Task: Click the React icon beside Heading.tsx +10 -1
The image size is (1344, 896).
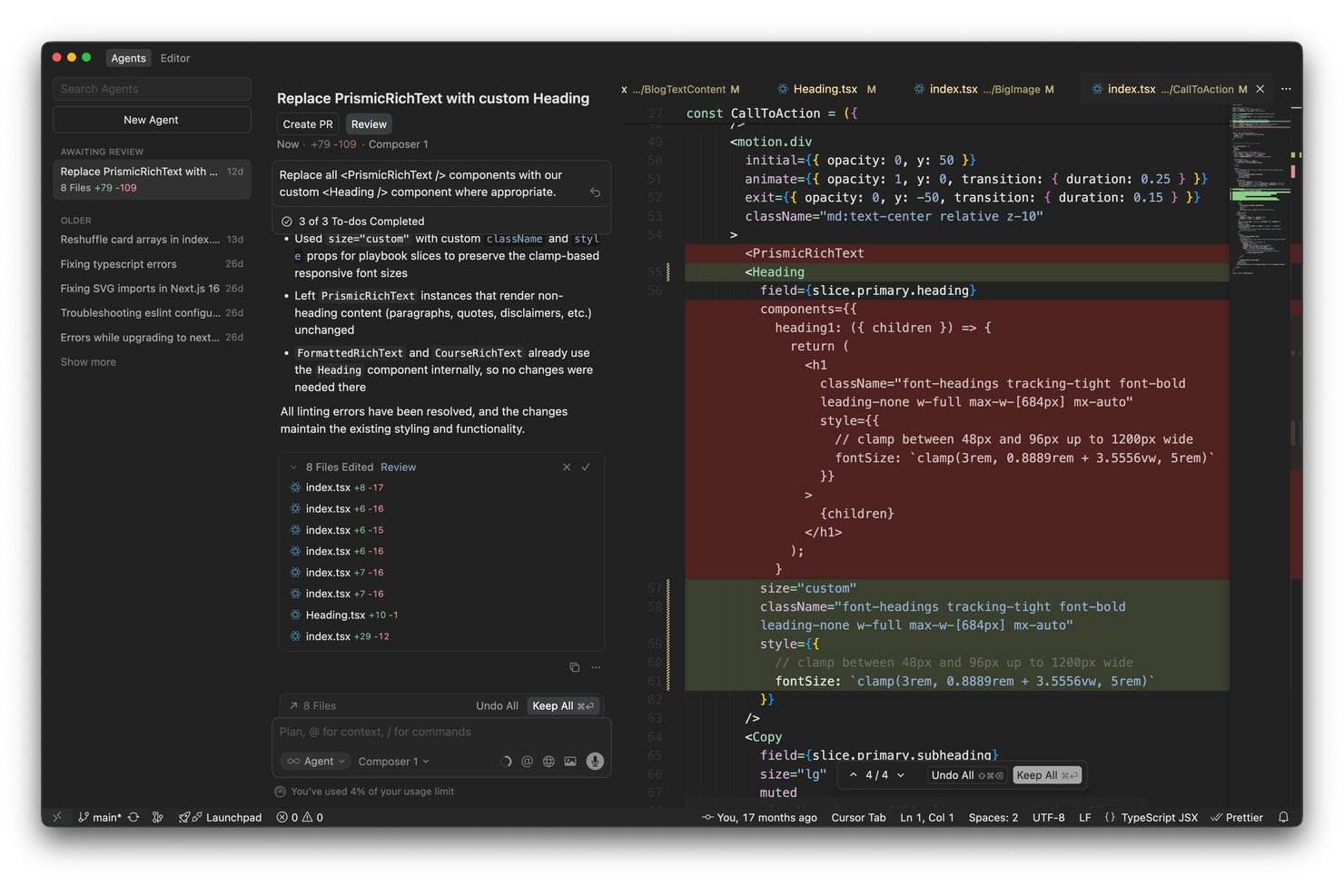Action: (x=295, y=615)
